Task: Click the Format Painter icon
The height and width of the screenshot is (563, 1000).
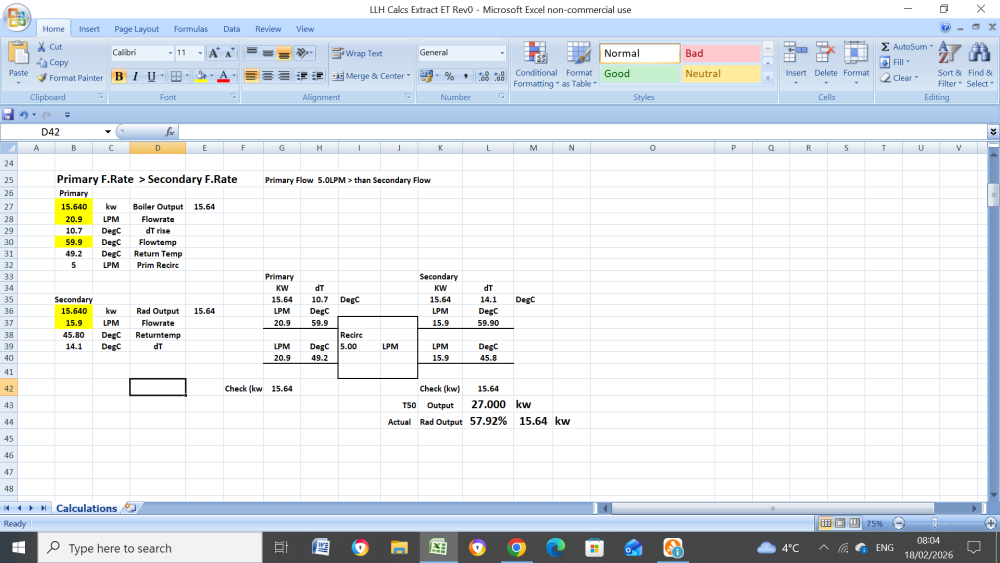Action: coord(43,78)
